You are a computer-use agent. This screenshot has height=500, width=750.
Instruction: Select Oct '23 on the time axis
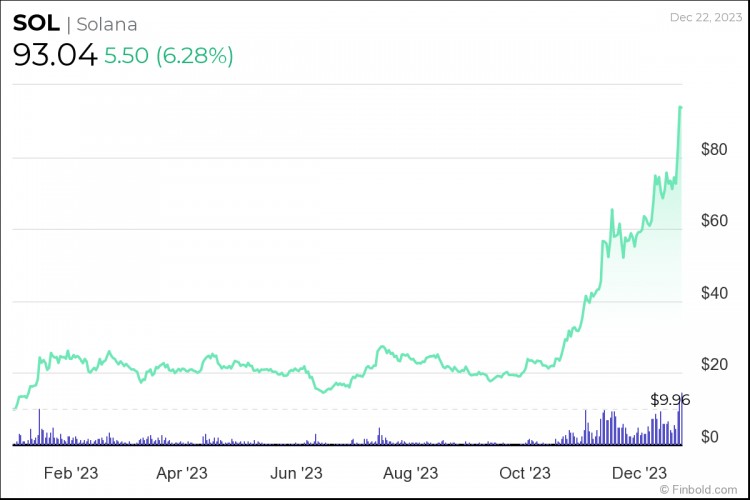pyautogui.click(x=526, y=472)
